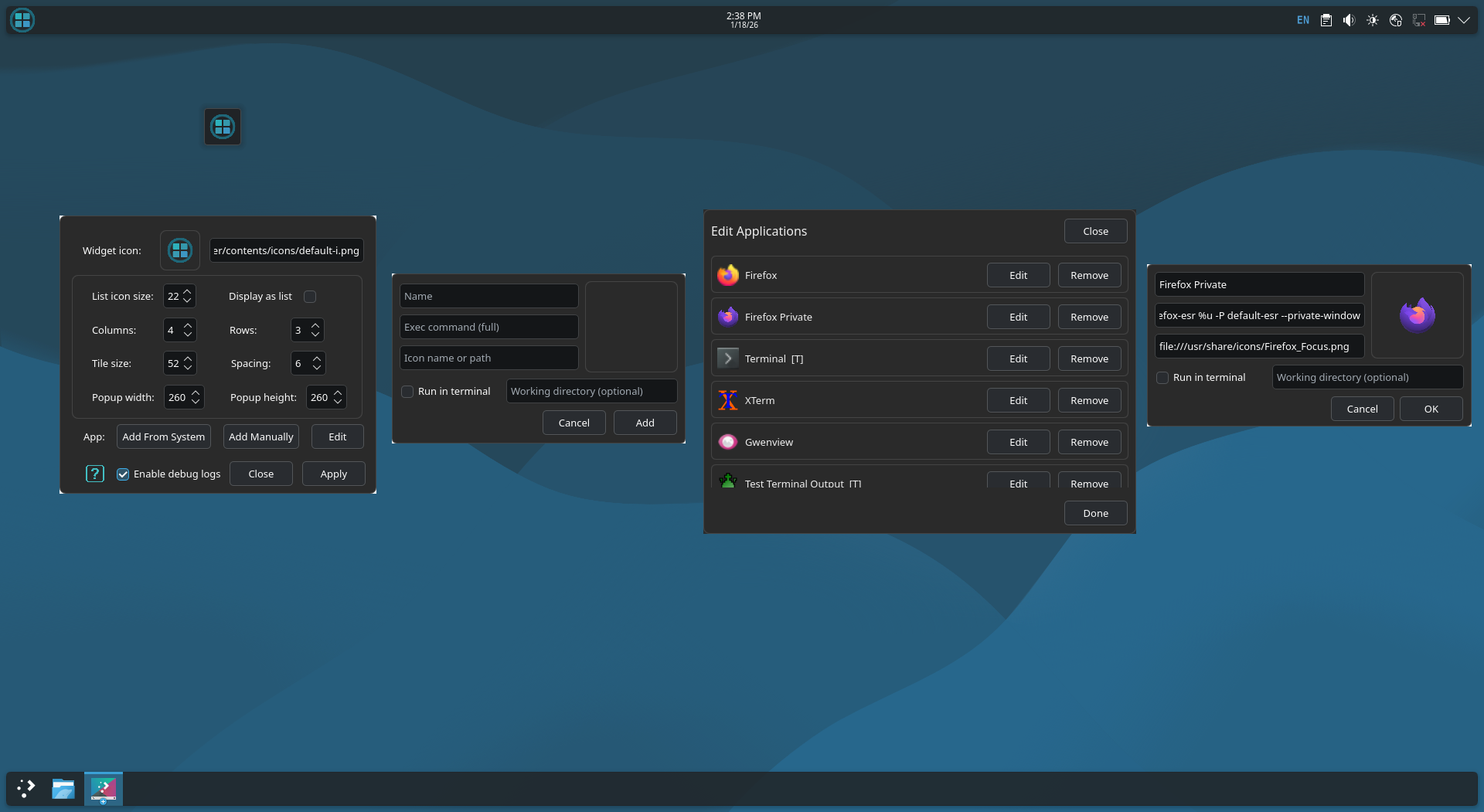Click Done in Edit Applications
The width and height of the screenshot is (1484, 812).
(x=1096, y=513)
